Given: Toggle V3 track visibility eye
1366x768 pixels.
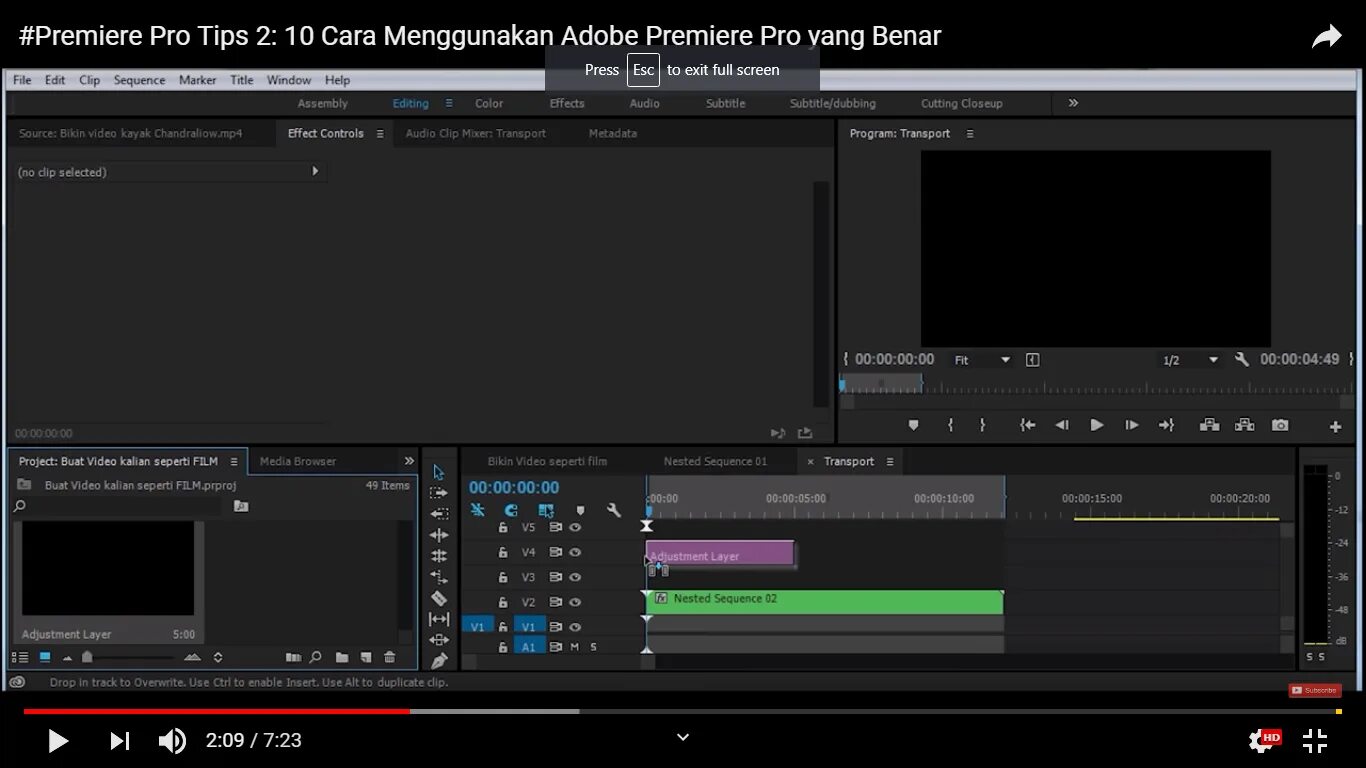Looking at the screenshot, I should tap(575, 577).
